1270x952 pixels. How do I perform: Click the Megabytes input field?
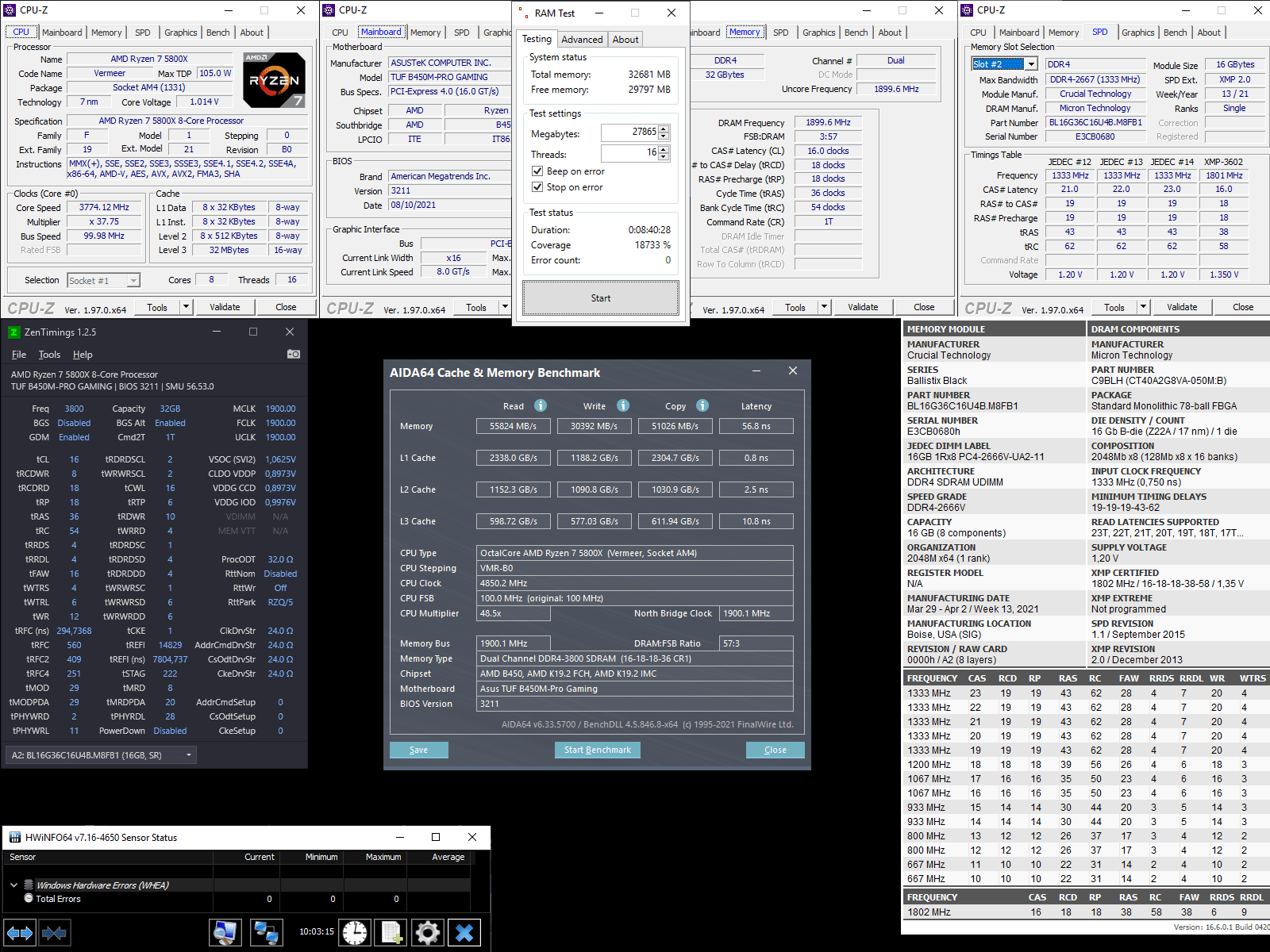(629, 132)
